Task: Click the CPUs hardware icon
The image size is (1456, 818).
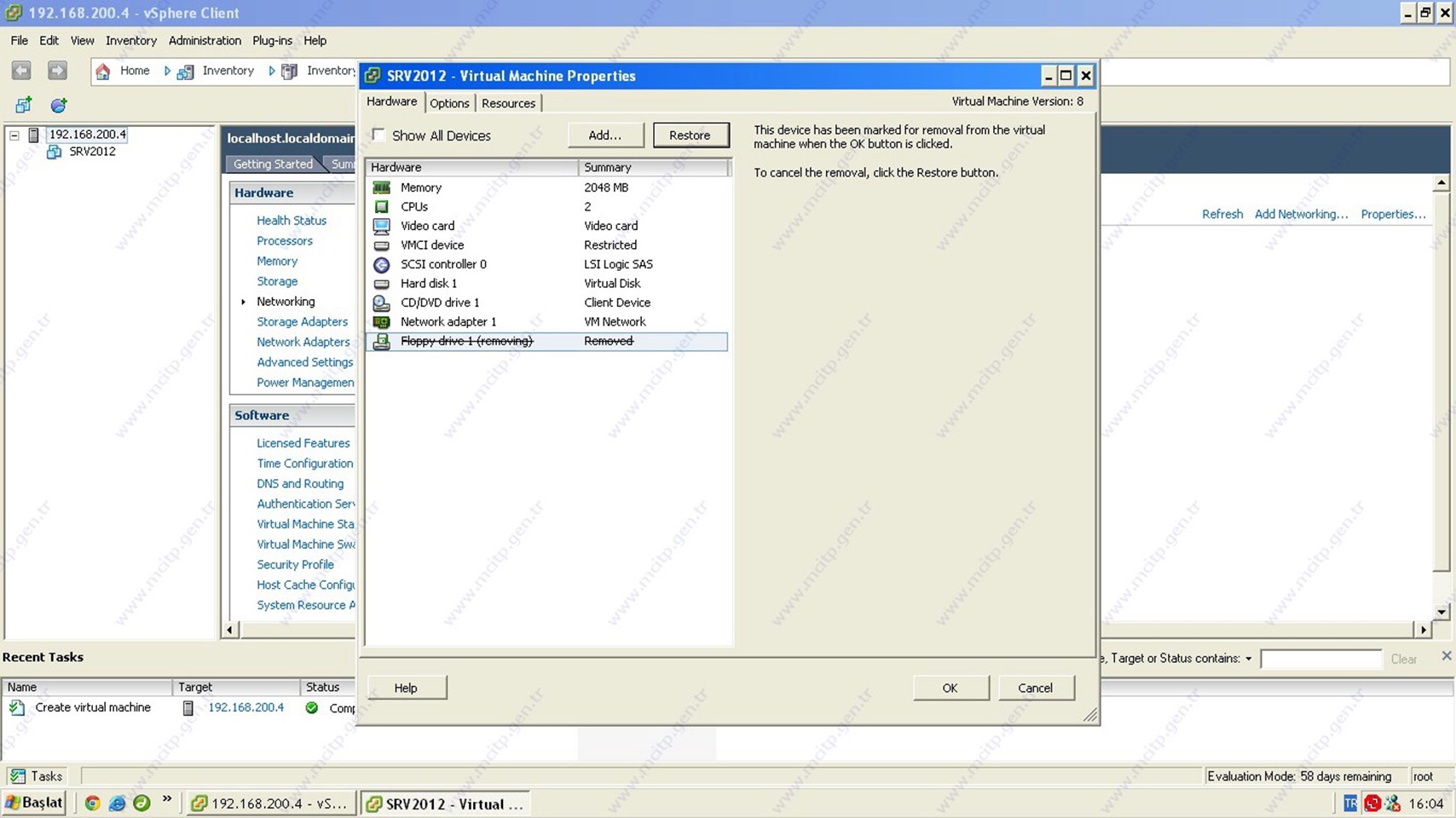Action: click(x=382, y=207)
